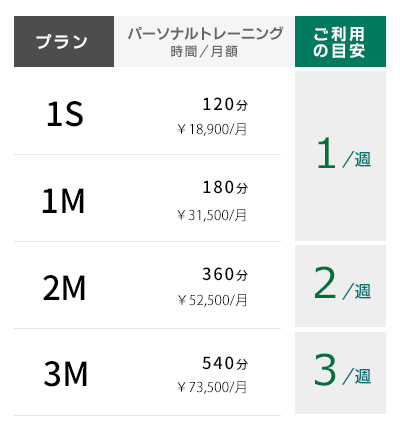Image resolution: width=400 pixels, height=430 pixels.
Task: Click the 360分 training time
Action: (x=225, y=274)
